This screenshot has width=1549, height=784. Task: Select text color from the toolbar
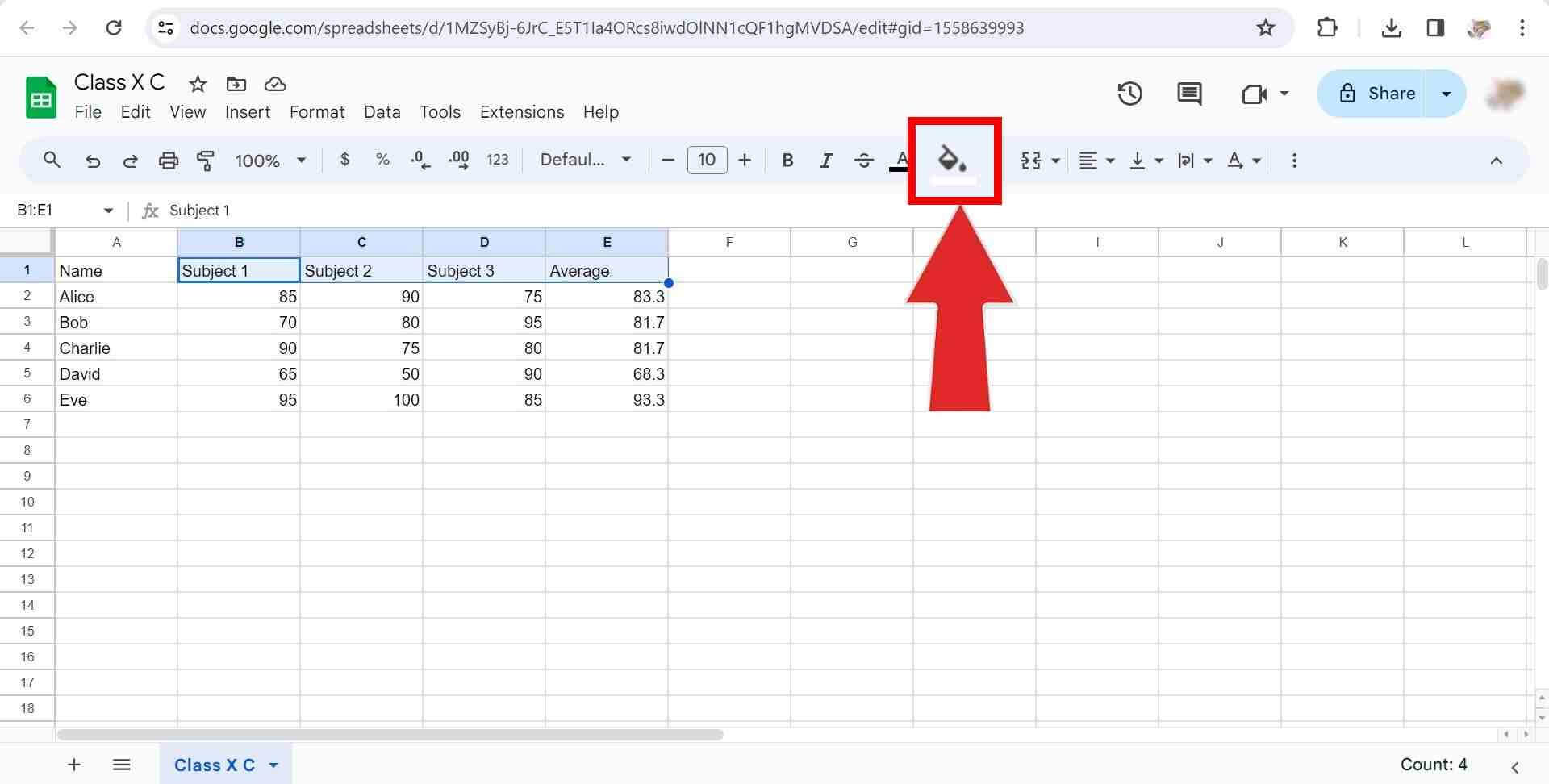pyautogui.click(x=900, y=160)
